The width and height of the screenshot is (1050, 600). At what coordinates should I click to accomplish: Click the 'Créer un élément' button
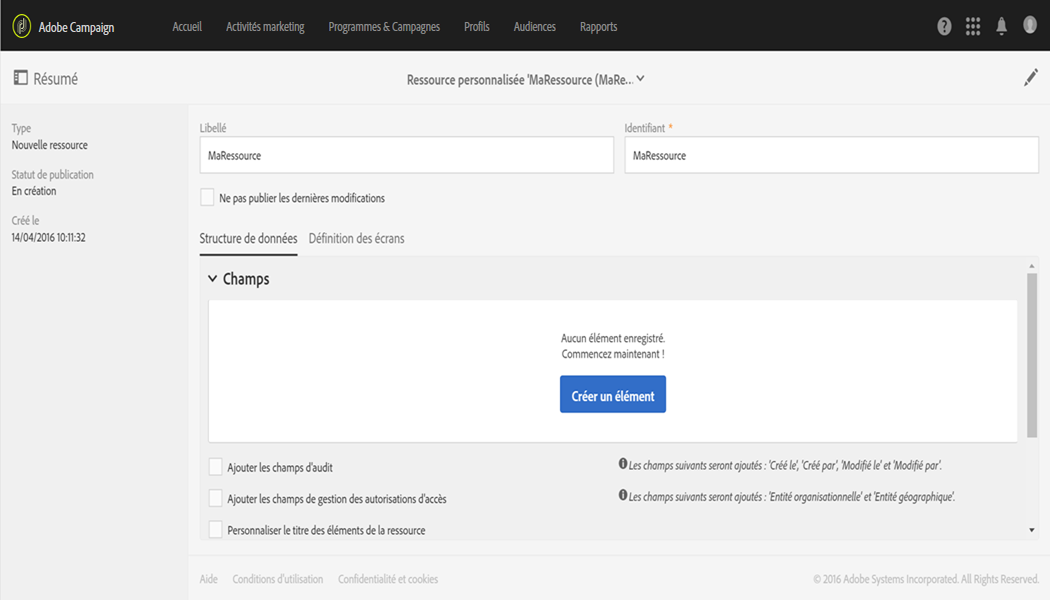(612, 395)
